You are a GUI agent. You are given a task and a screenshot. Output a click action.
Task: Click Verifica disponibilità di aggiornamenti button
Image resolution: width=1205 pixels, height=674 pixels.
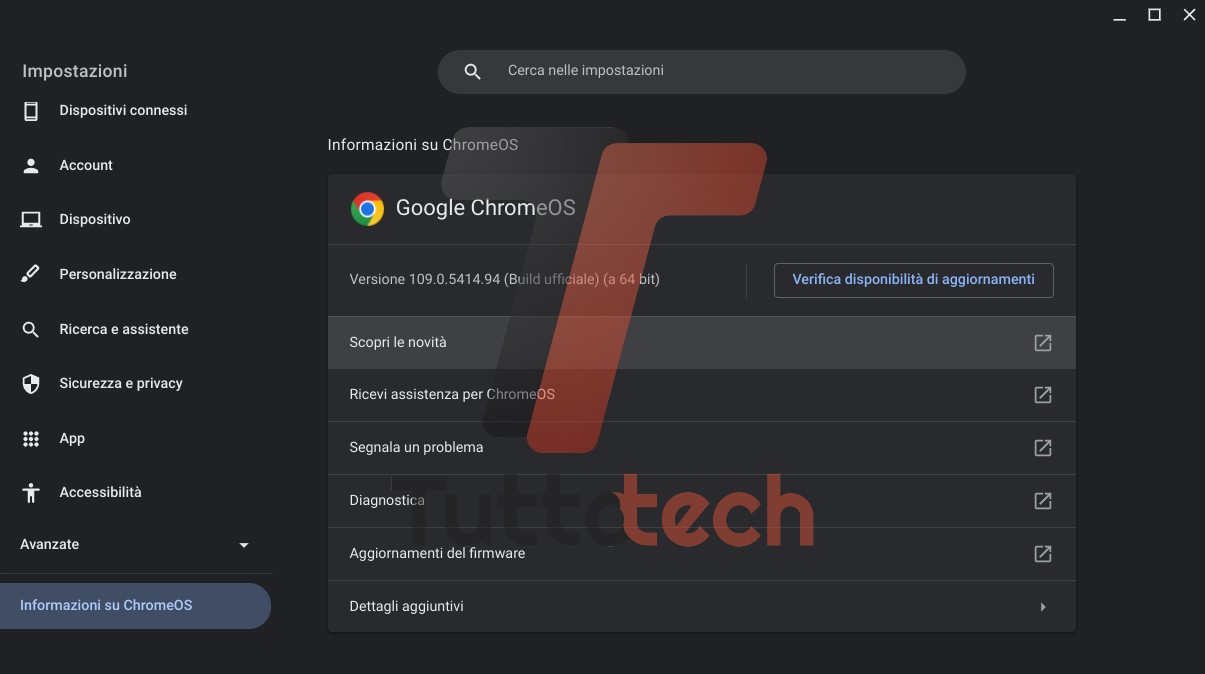913,280
